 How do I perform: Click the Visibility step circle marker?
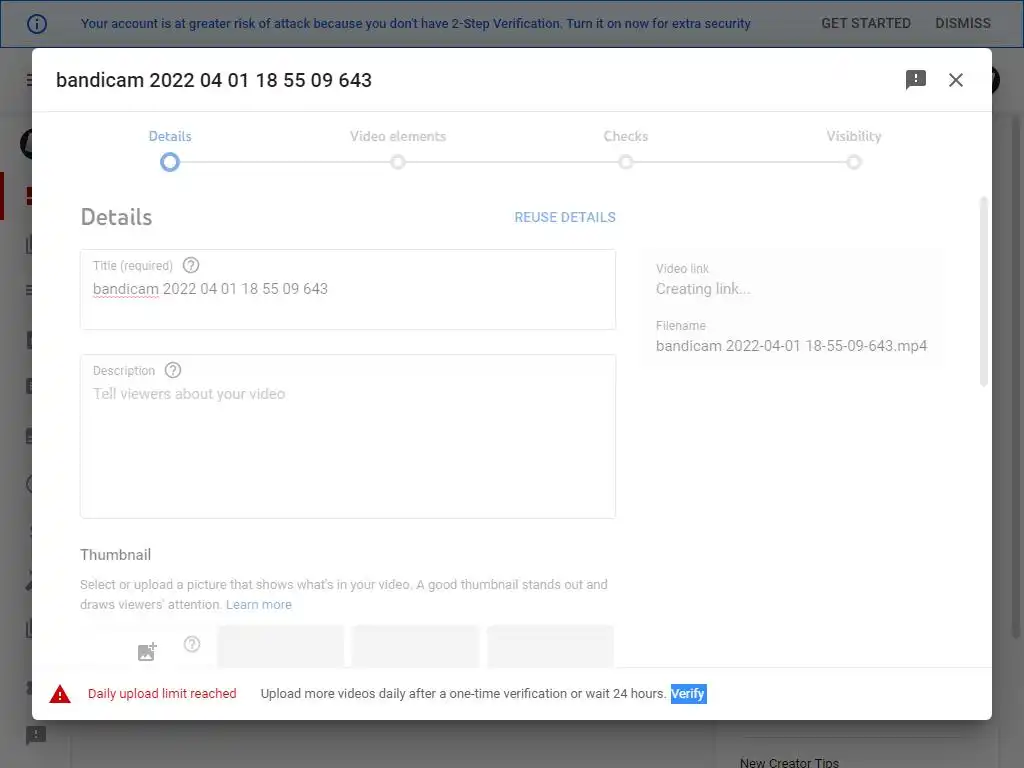pyautogui.click(x=854, y=162)
